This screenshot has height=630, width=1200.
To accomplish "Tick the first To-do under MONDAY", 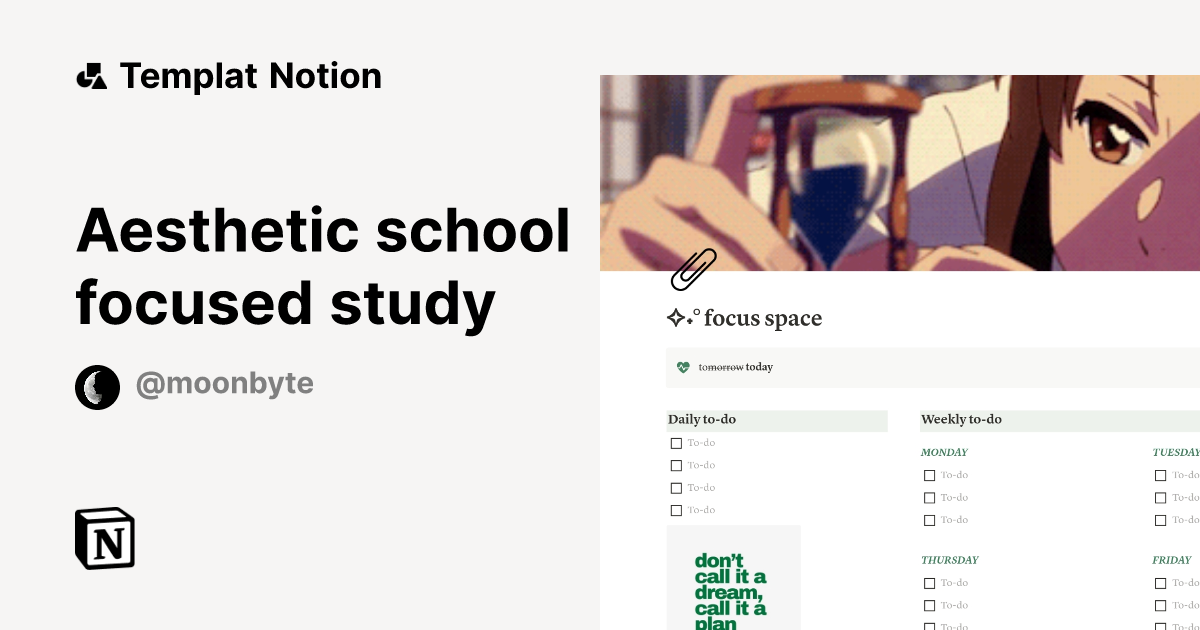I will (x=929, y=475).
